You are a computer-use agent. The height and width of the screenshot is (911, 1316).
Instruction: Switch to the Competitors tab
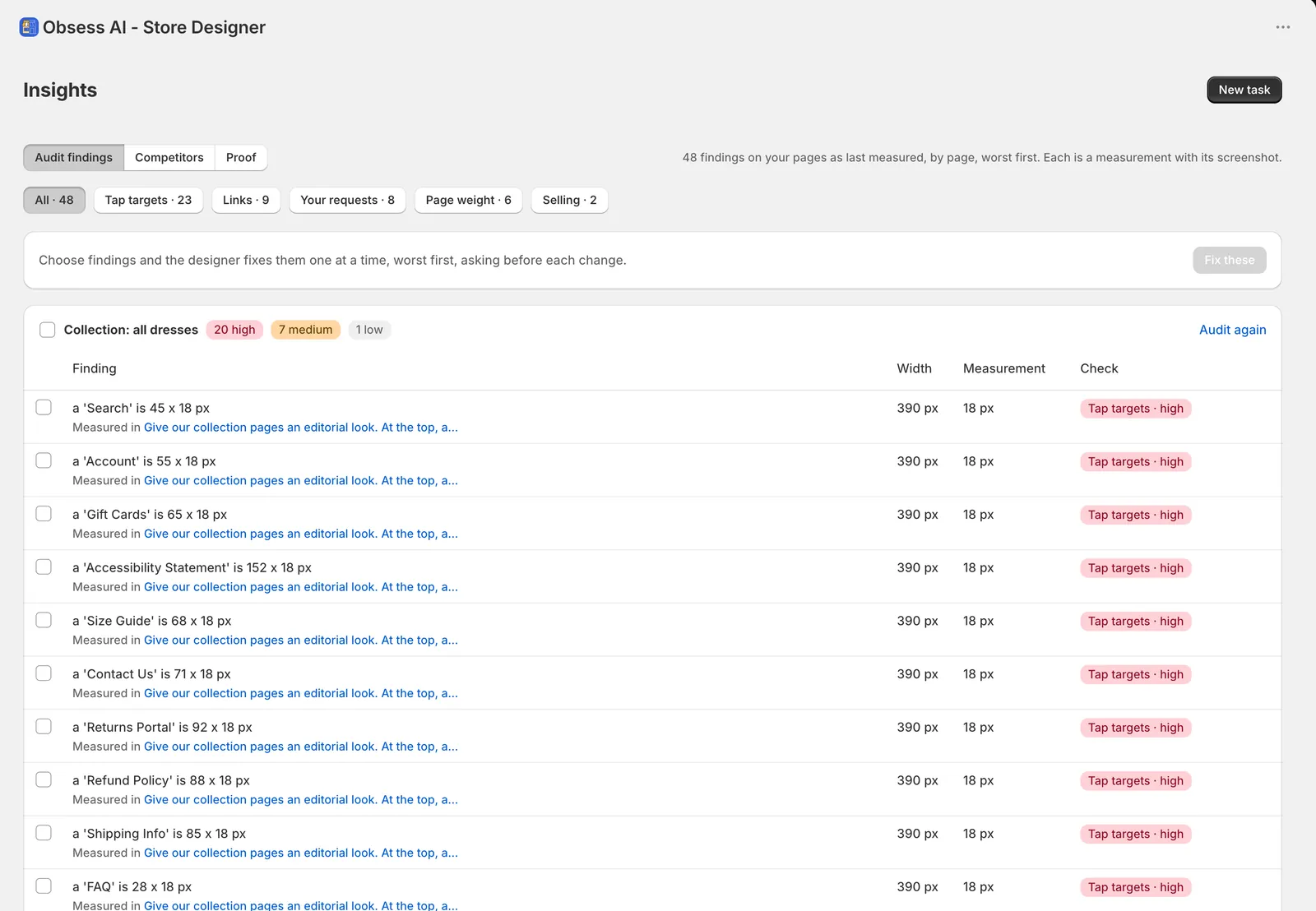pyautogui.click(x=169, y=157)
